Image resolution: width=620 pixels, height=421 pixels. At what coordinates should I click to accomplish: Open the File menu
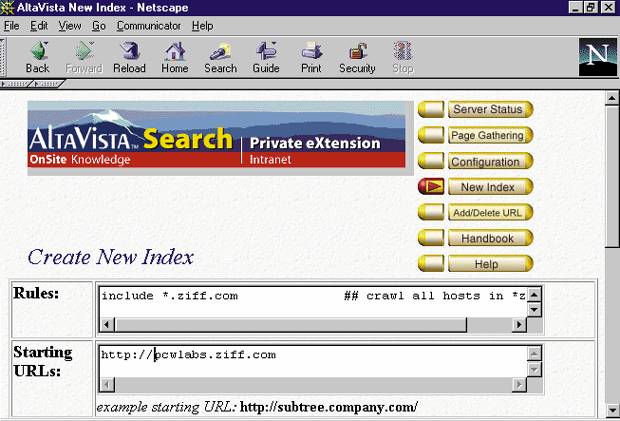[12, 25]
